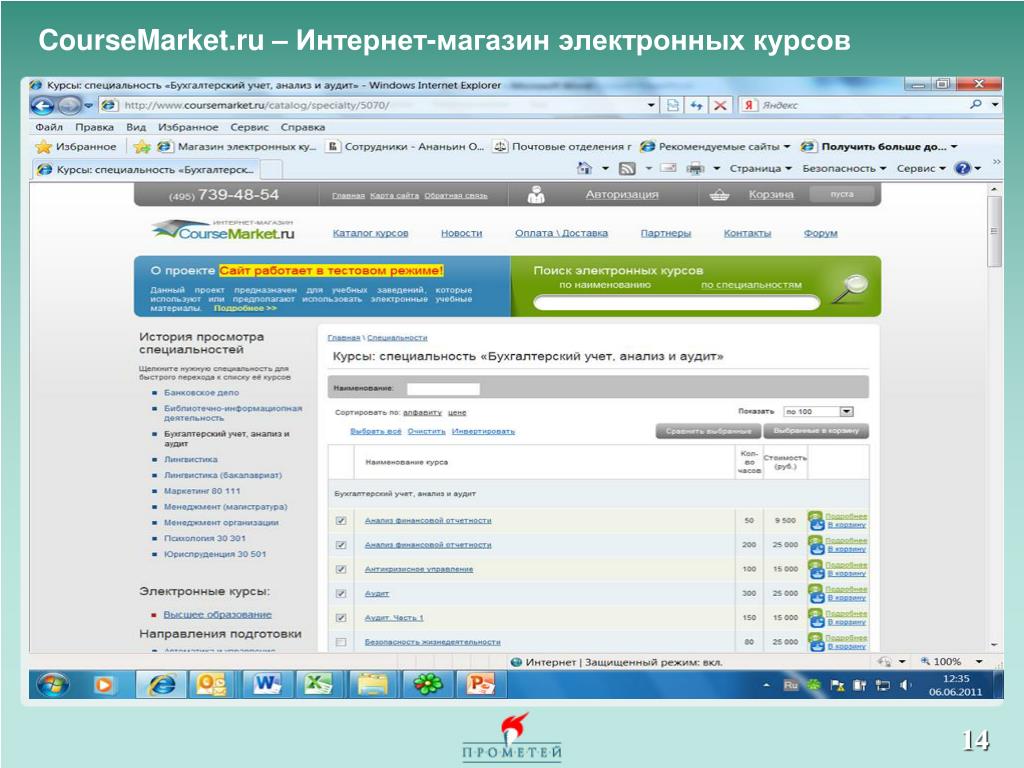Click the Refresh page icon
1024x768 pixels.
tap(696, 105)
